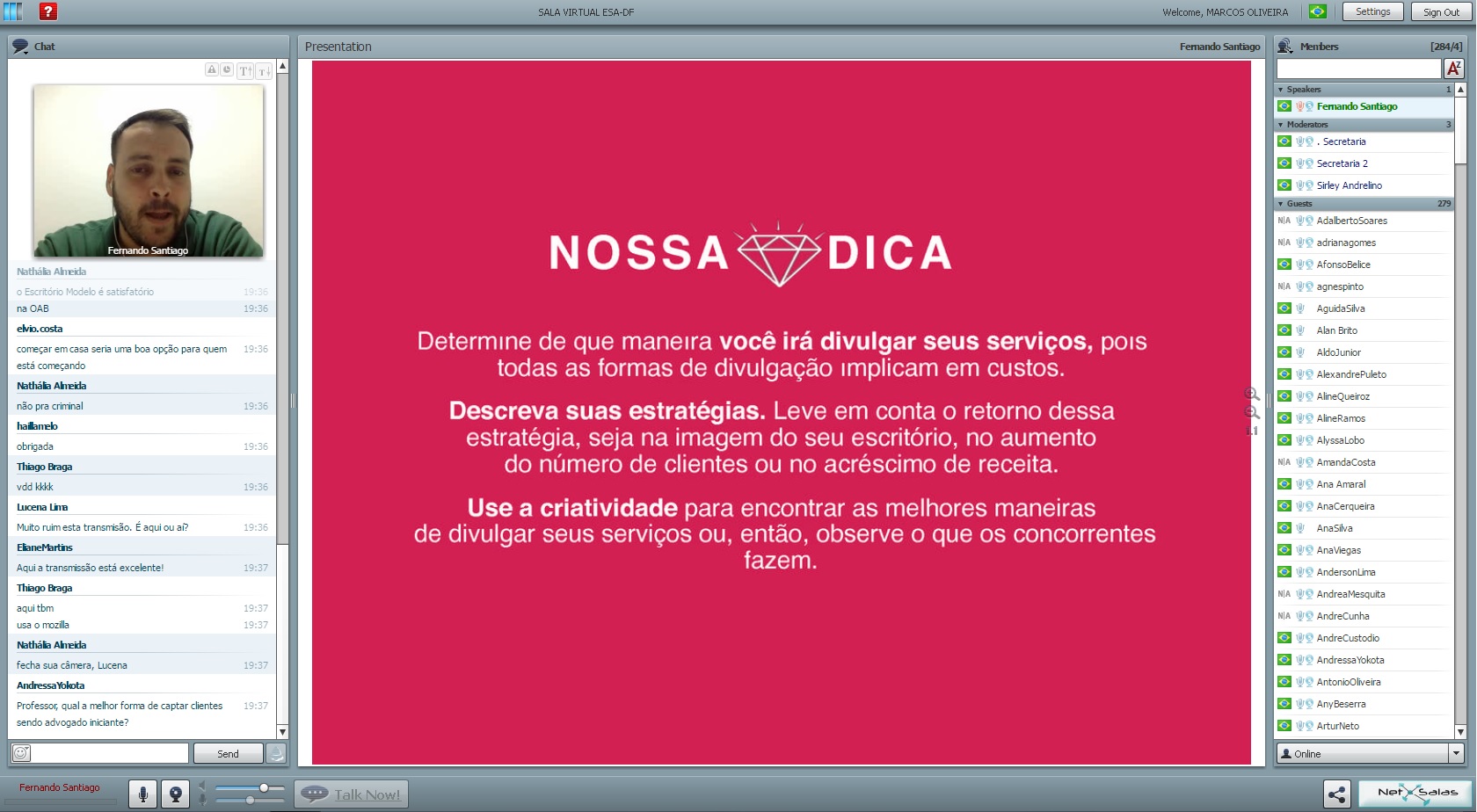Click the red help question mark icon

(48, 11)
